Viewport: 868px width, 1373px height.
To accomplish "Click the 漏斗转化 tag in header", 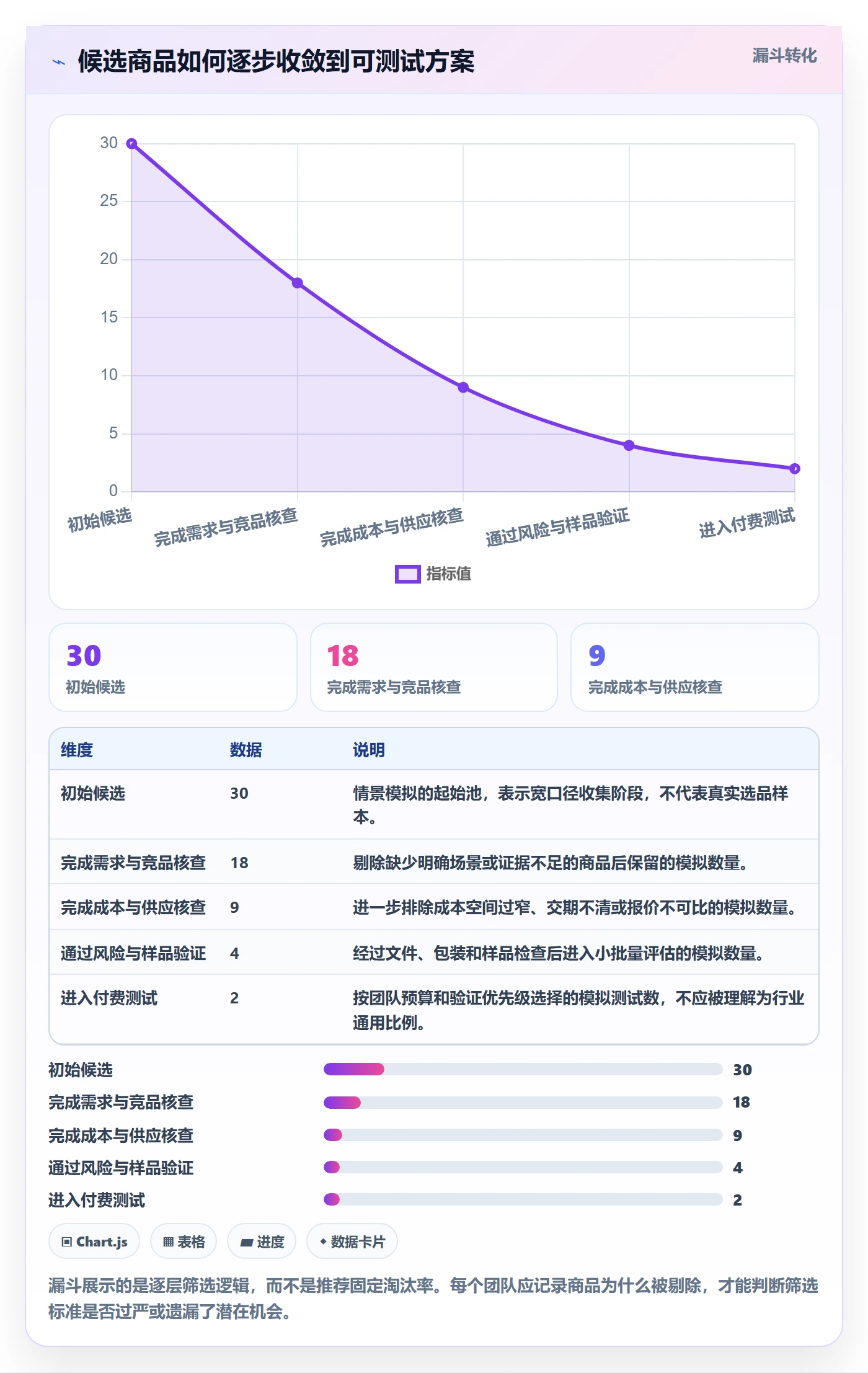I will [784, 56].
